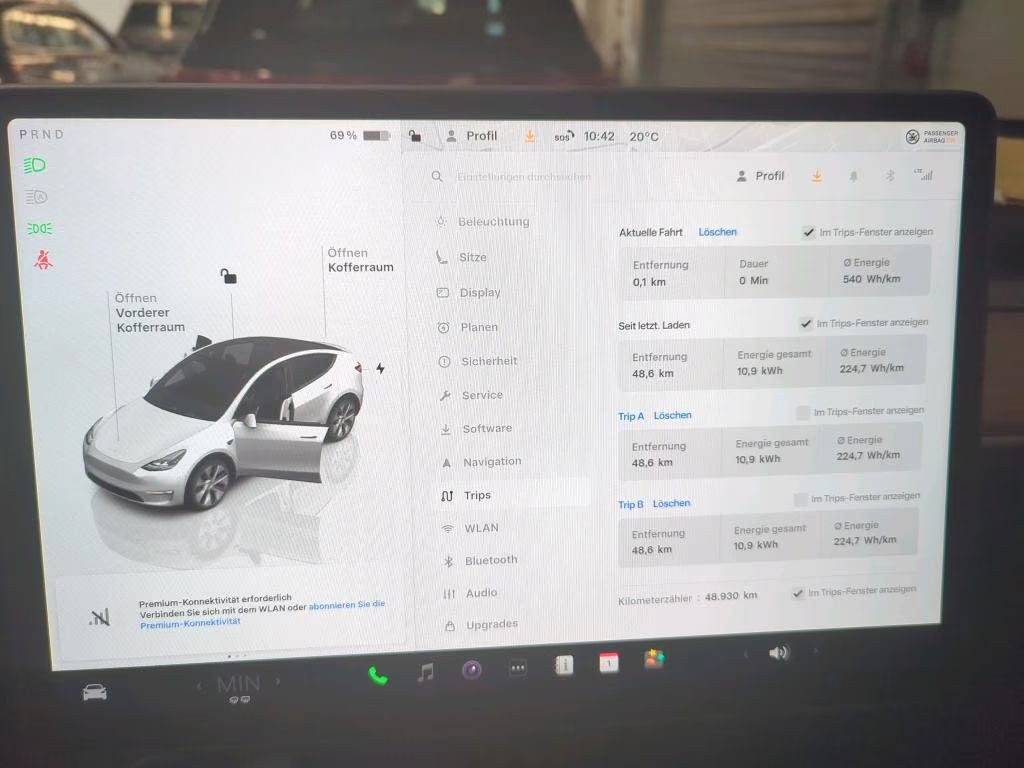Open the manual info app icon
The height and width of the screenshot is (768, 1024).
[x=564, y=665]
